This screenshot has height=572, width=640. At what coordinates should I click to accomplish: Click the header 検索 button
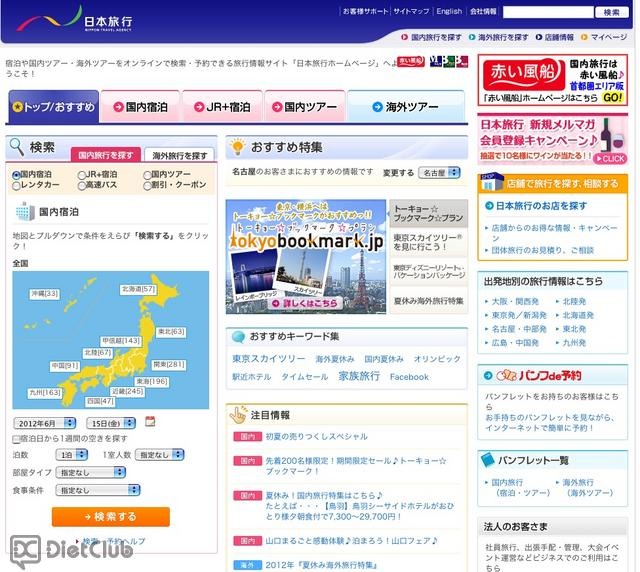tap(611, 12)
